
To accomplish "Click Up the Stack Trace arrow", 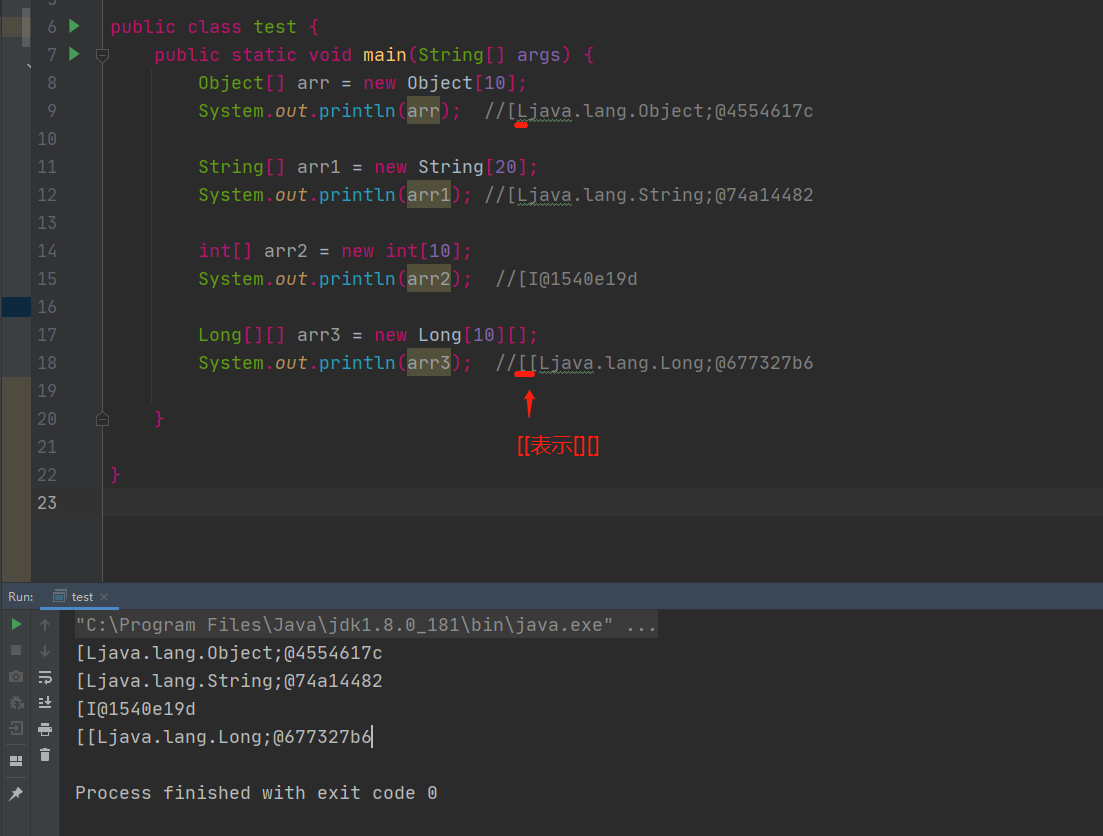I will (x=45, y=624).
